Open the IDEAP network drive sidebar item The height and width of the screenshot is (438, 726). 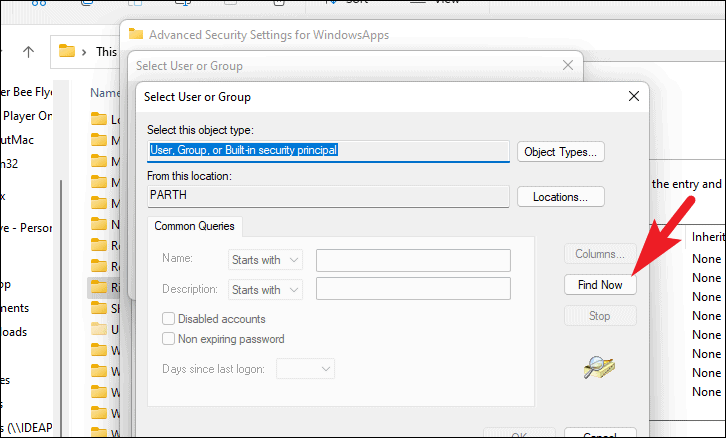coord(26,428)
